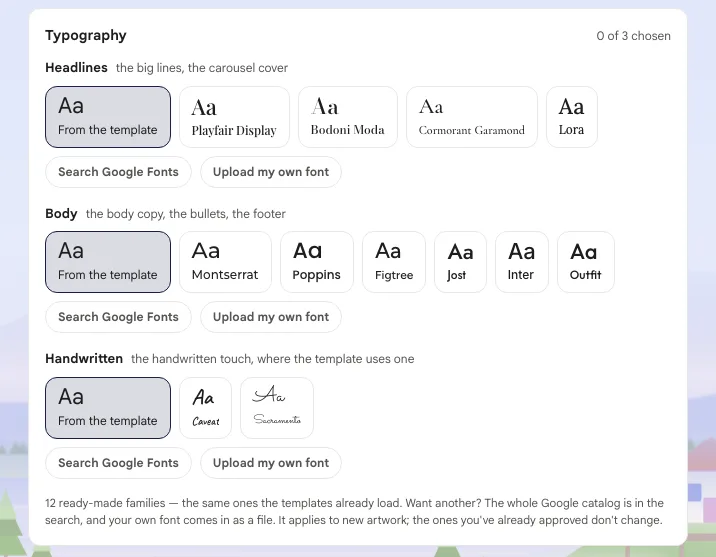Image resolution: width=716 pixels, height=557 pixels.
Task: Click the '0 of 3 chosen' counter
Action: pyautogui.click(x=633, y=36)
